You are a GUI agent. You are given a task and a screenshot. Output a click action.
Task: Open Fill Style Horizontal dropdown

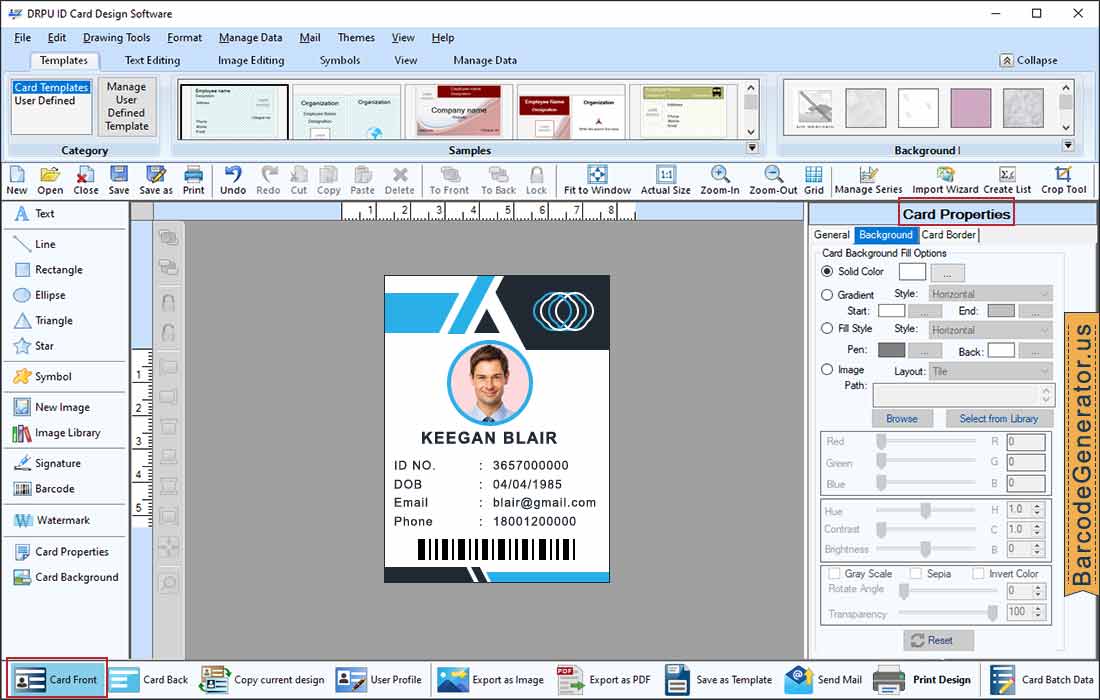991,330
